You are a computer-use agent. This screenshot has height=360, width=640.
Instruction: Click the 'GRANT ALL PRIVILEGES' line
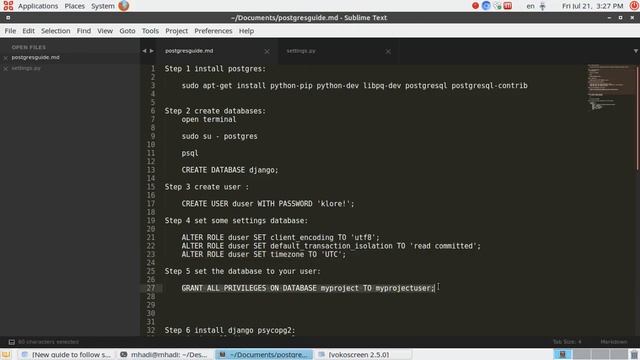pos(308,288)
